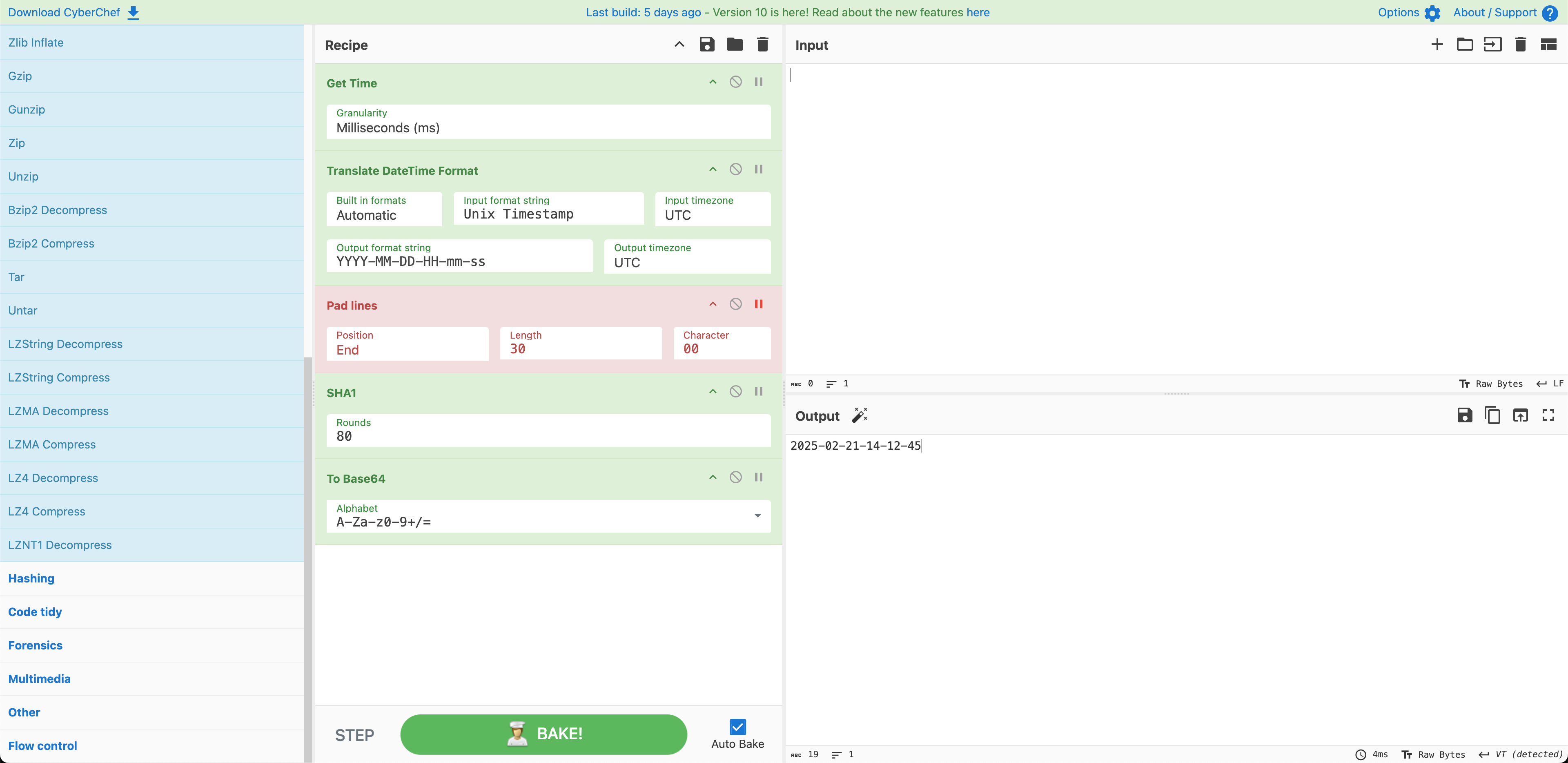Copy the raw output to the clipboard
Image resolution: width=1568 pixels, height=763 pixels.
1492,415
